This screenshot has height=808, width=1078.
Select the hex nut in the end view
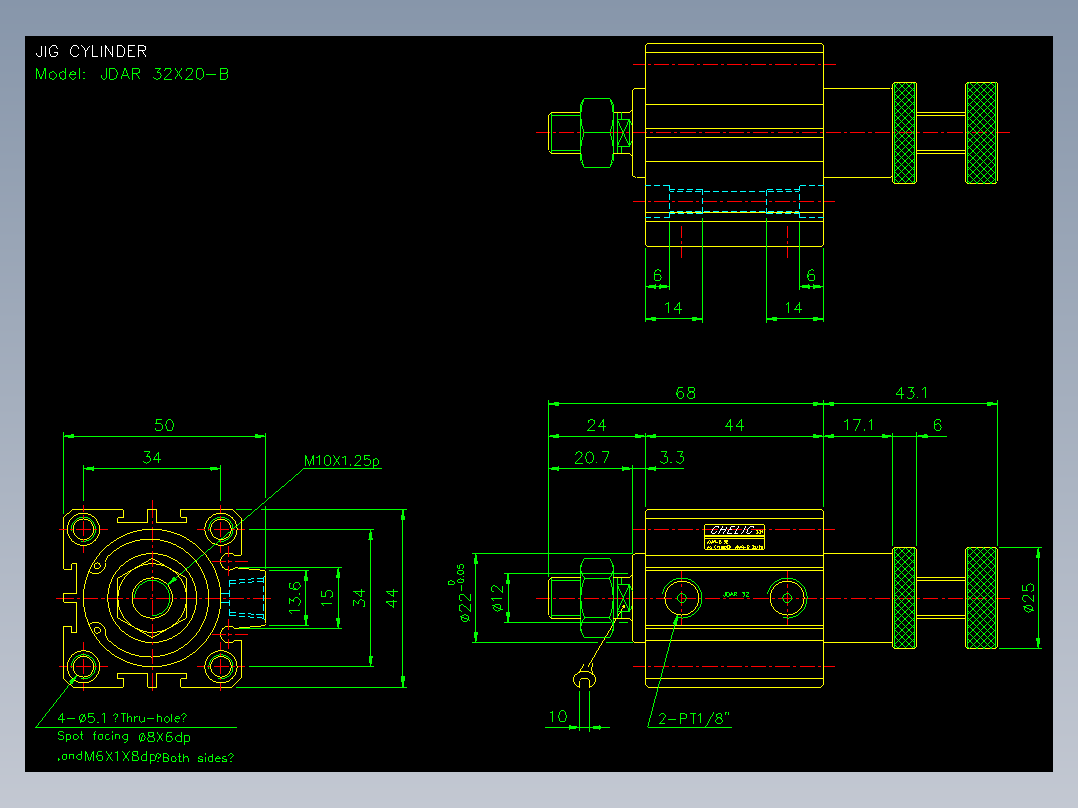point(152,598)
